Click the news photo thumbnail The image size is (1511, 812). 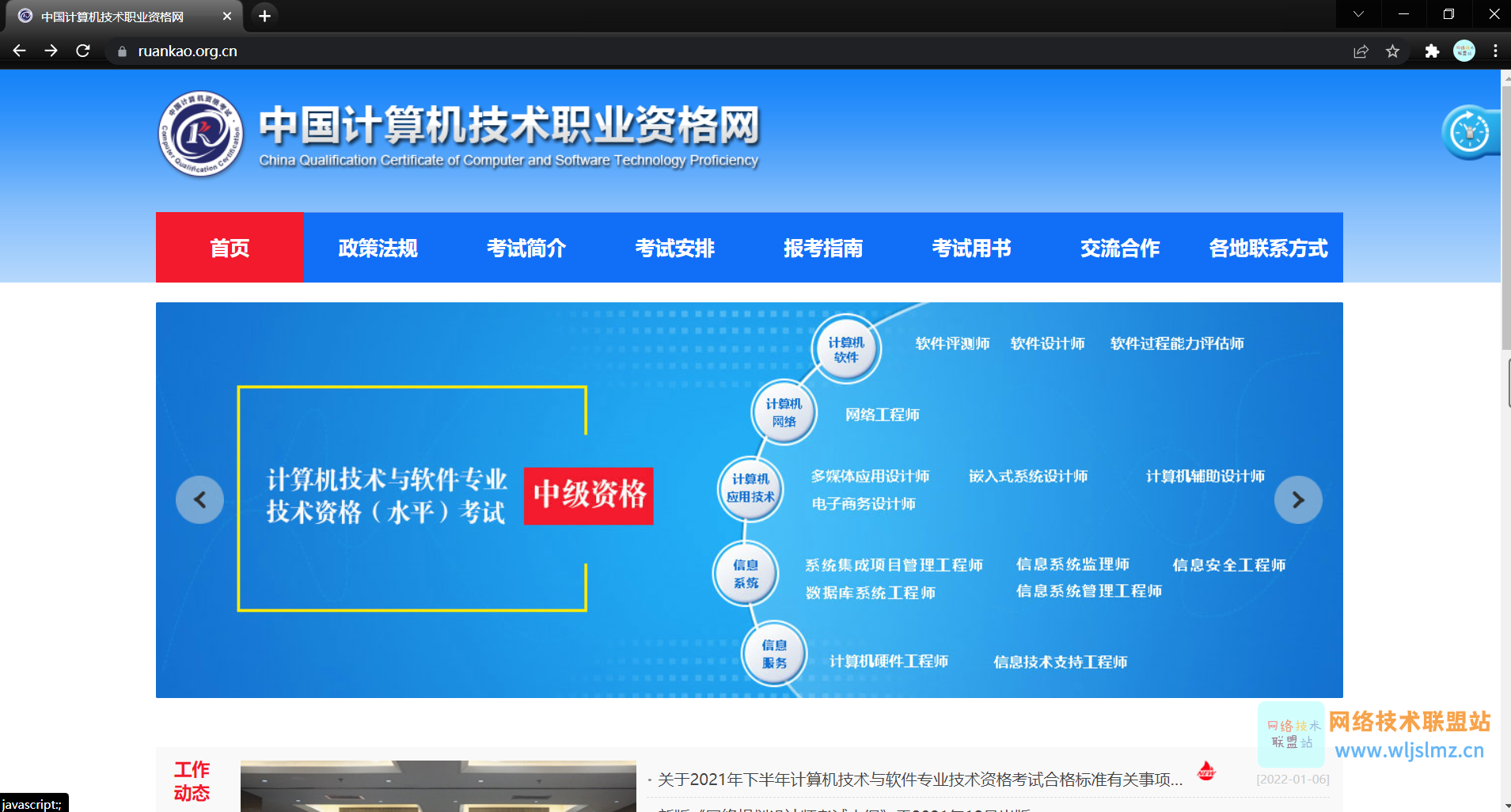438,786
